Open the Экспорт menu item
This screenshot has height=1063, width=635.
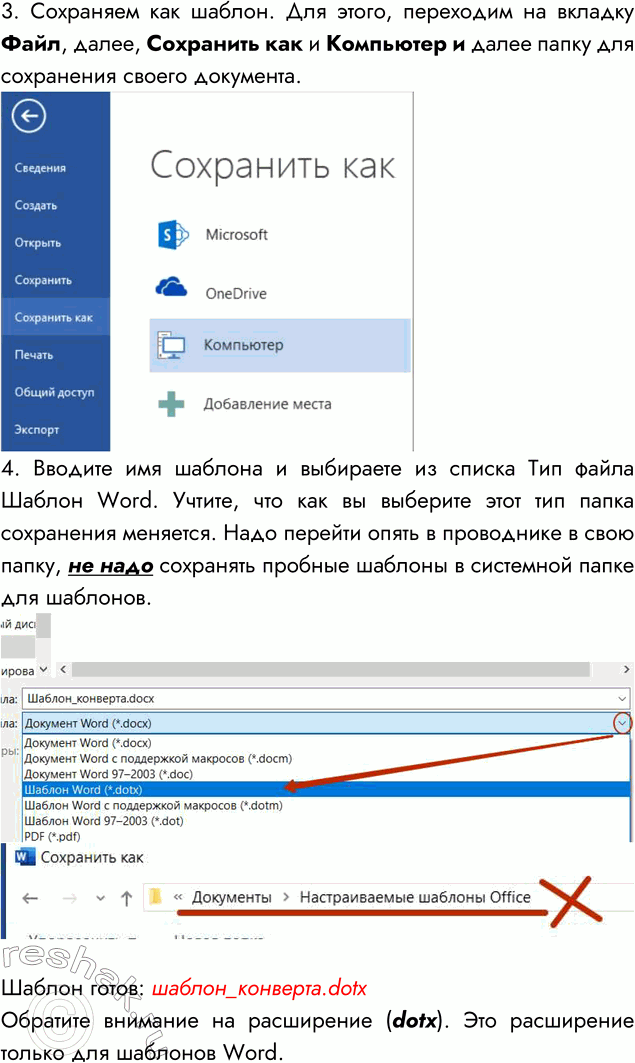[37, 430]
